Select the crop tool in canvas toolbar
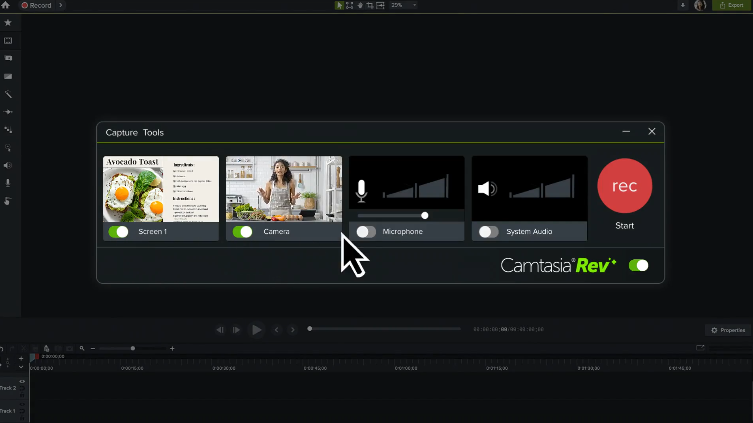 [x=369, y=5]
